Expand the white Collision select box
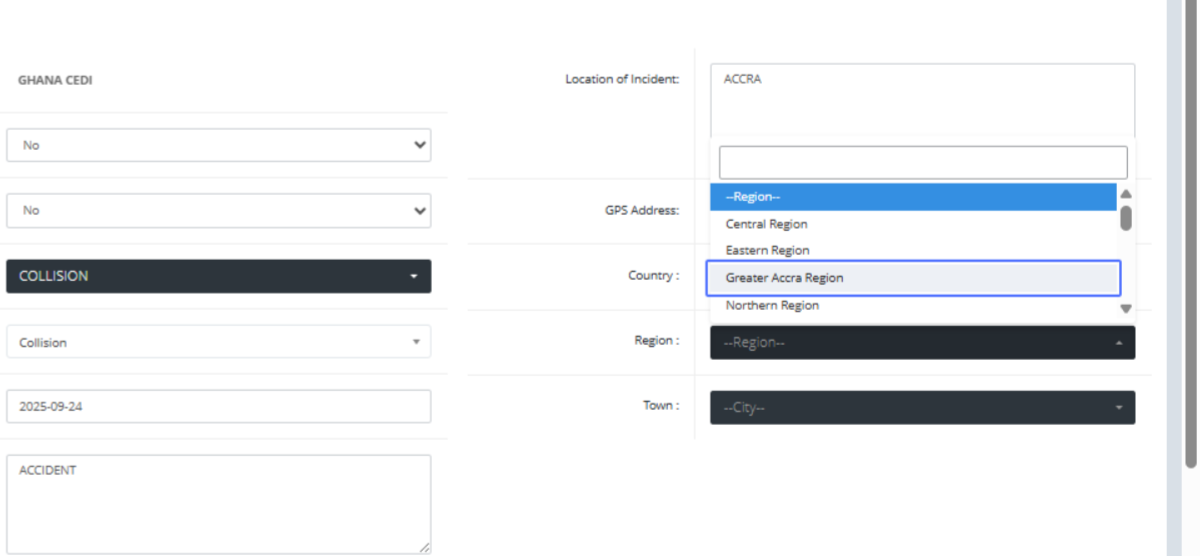Viewport: 1200px width, 556px height. coord(218,342)
